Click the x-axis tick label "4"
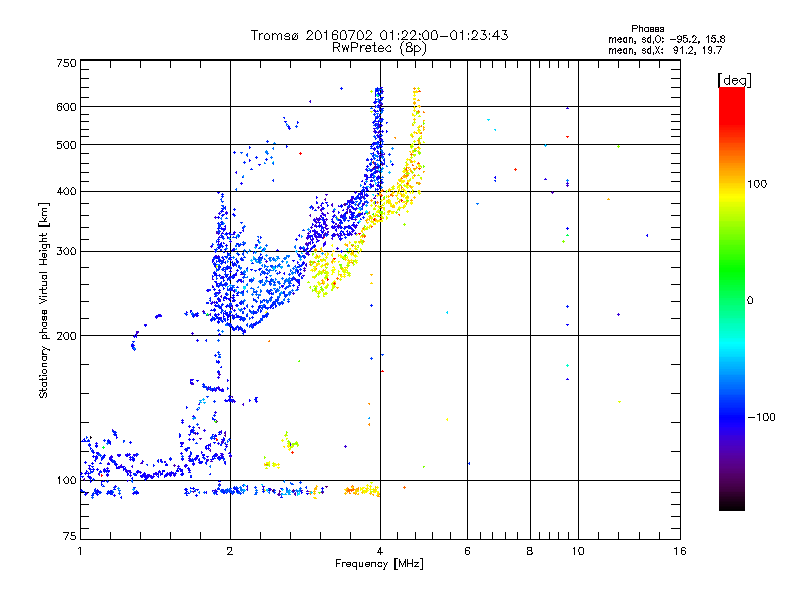Screen dimensions: 800x600 (380, 551)
